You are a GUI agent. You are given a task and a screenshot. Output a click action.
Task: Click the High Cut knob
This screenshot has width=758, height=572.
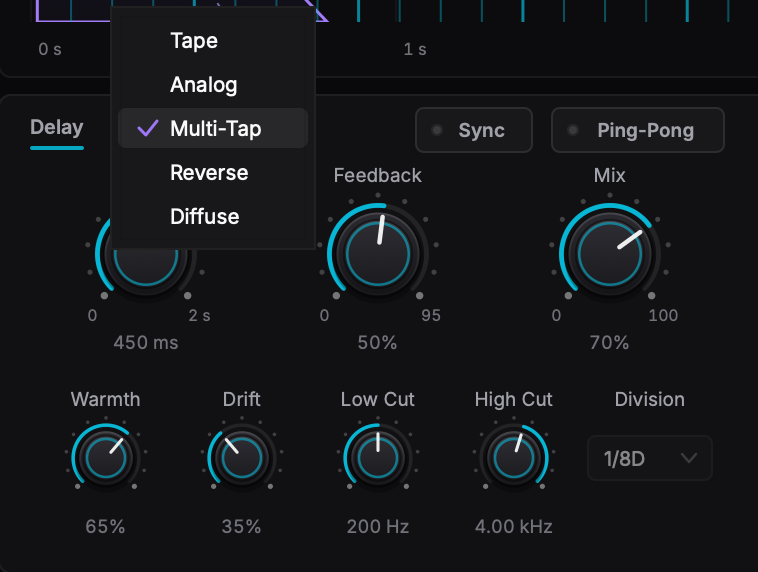(514, 458)
